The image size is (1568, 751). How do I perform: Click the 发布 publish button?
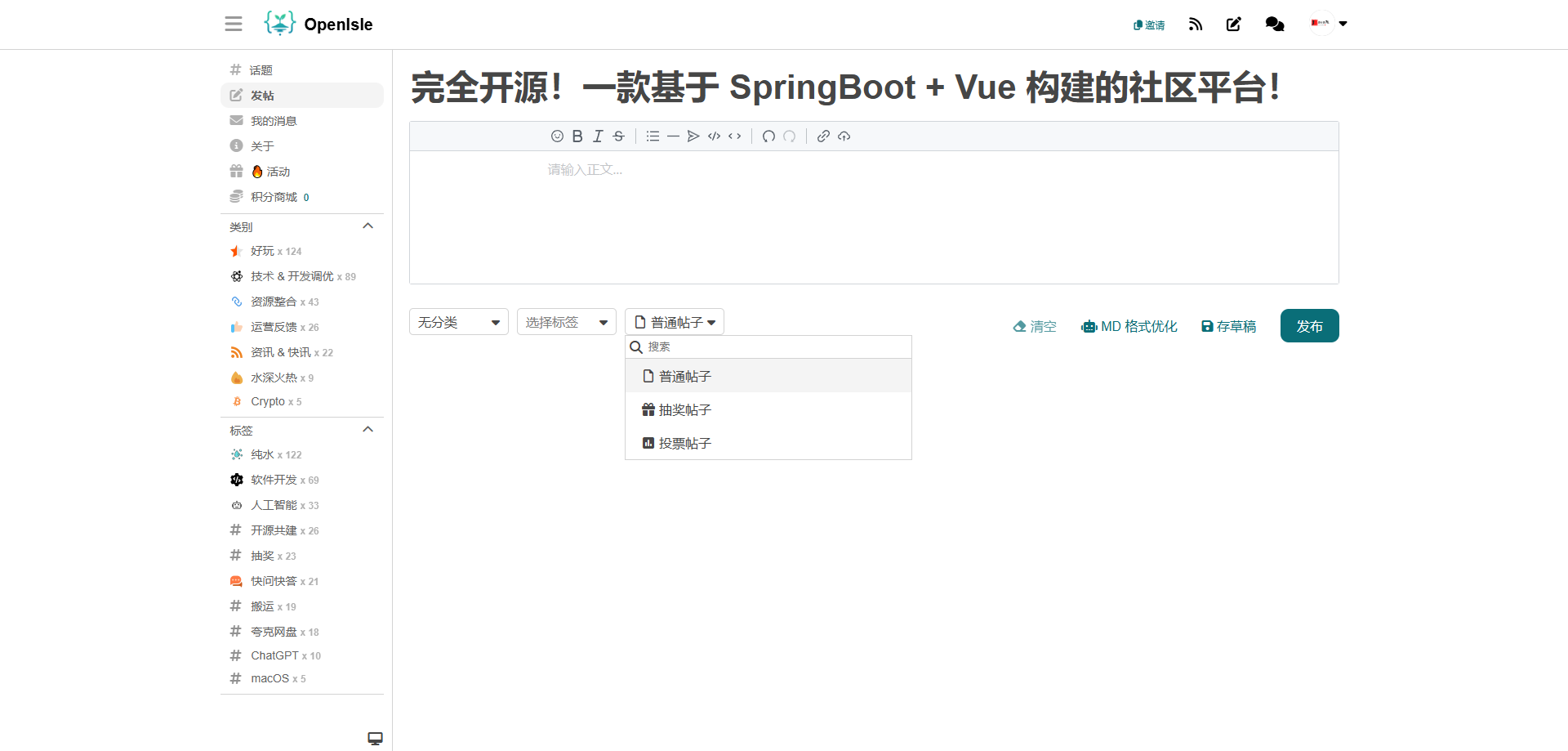coord(1309,326)
